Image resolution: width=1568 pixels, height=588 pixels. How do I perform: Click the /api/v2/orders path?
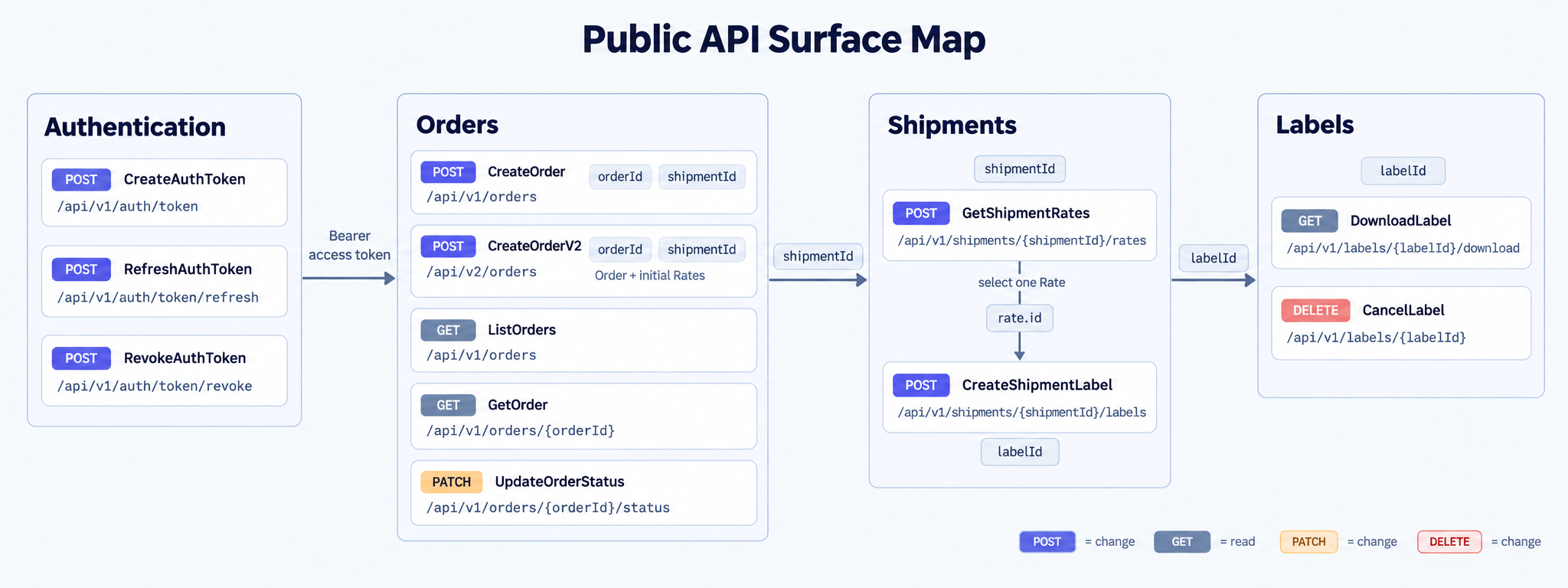[x=482, y=272]
